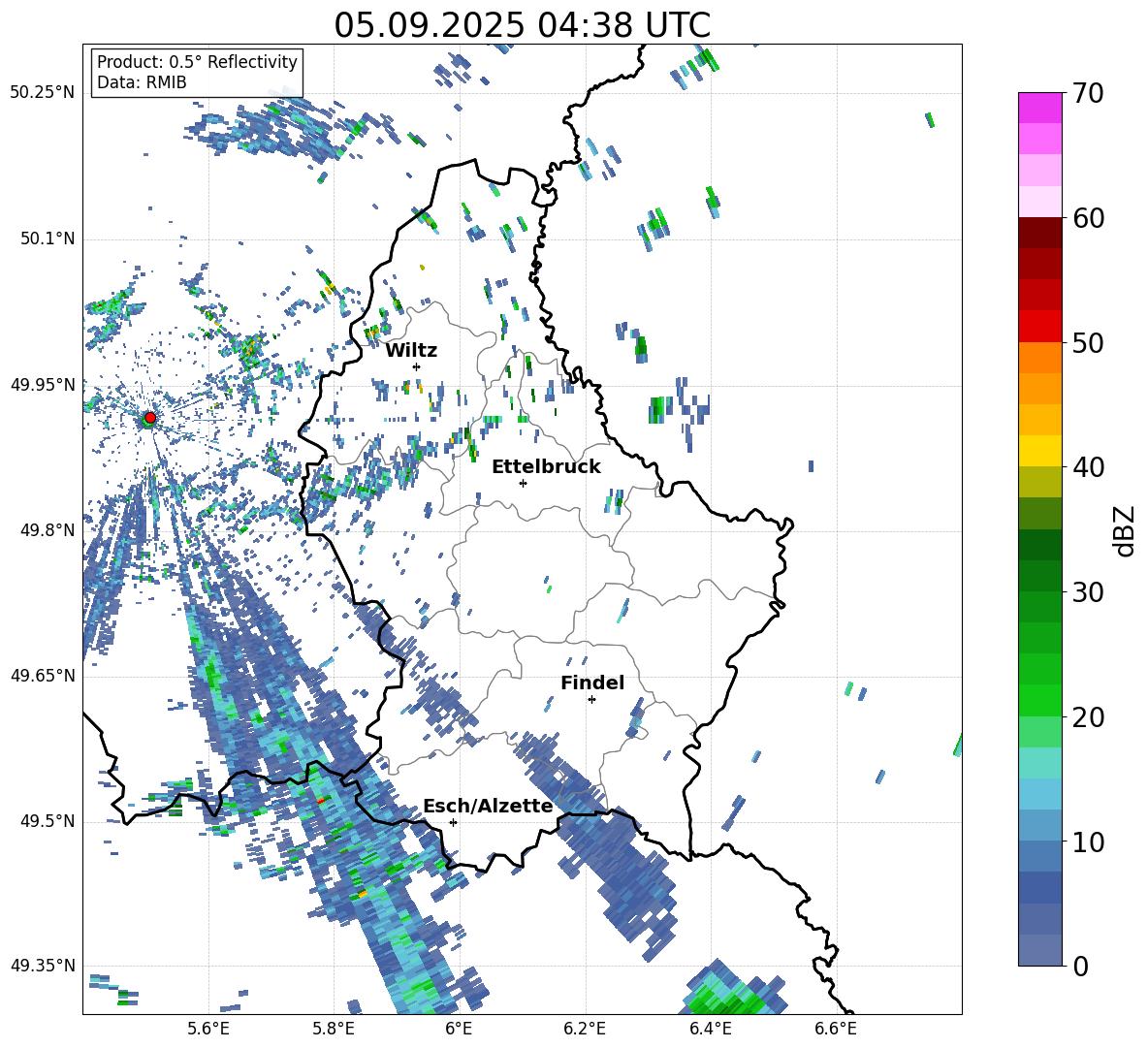Click the 20 value on the colorbar
Image resolution: width=1148 pixels, height=1048 pixels.
pos(1087,717)
